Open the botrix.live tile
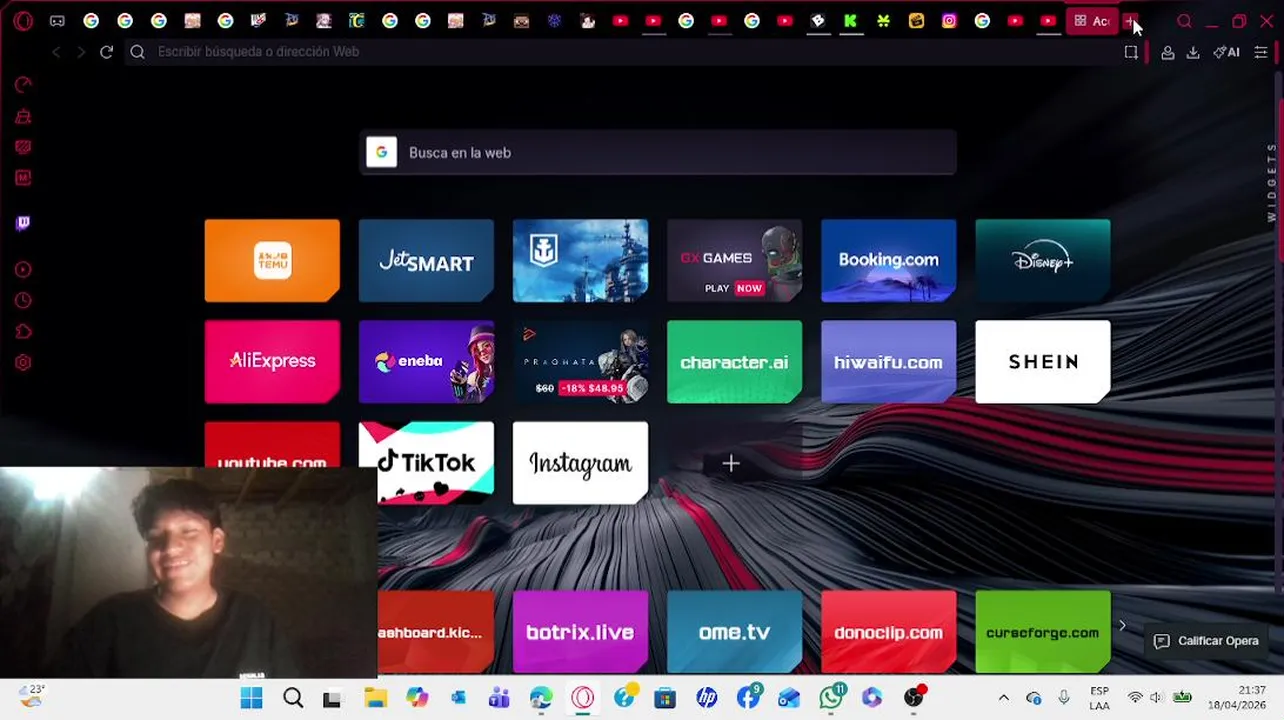 pos(580,632)
